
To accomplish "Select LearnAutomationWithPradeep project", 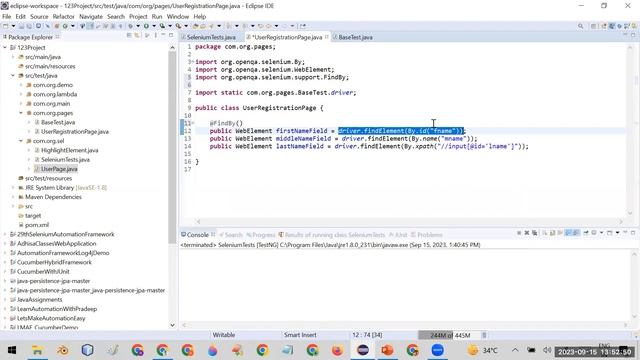I will coord(57,309).
